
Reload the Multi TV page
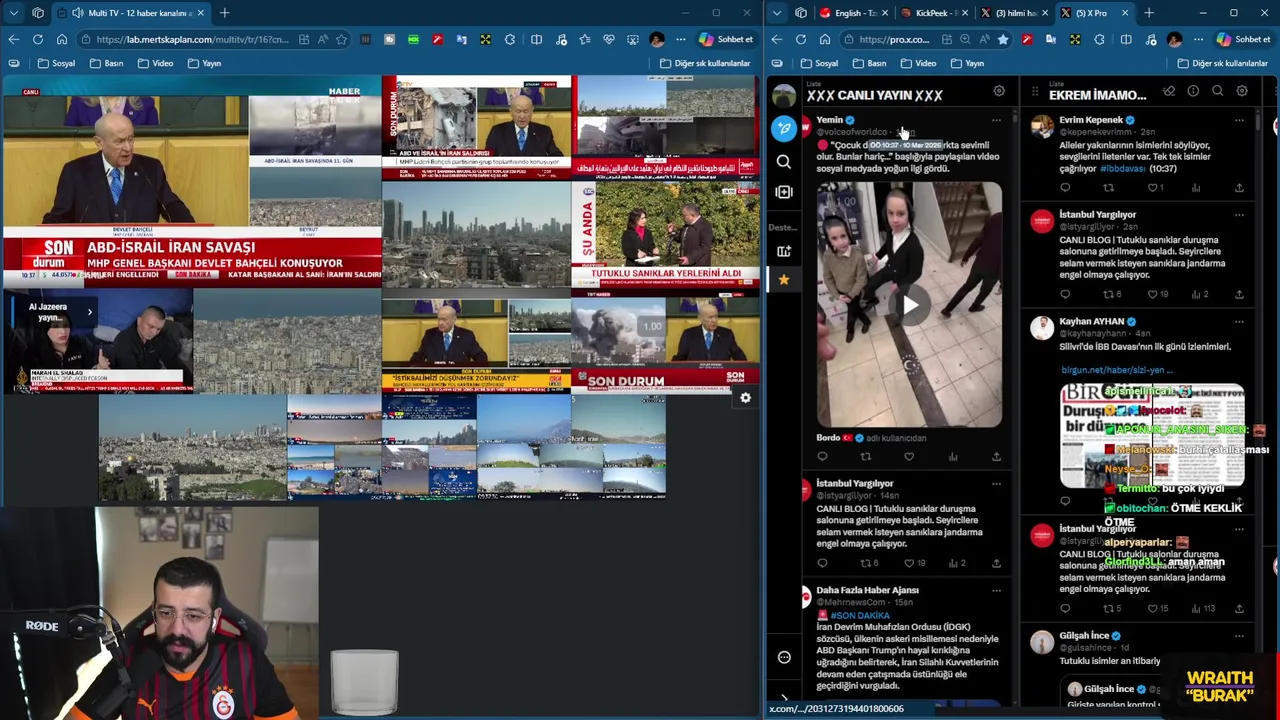(37, 39)
